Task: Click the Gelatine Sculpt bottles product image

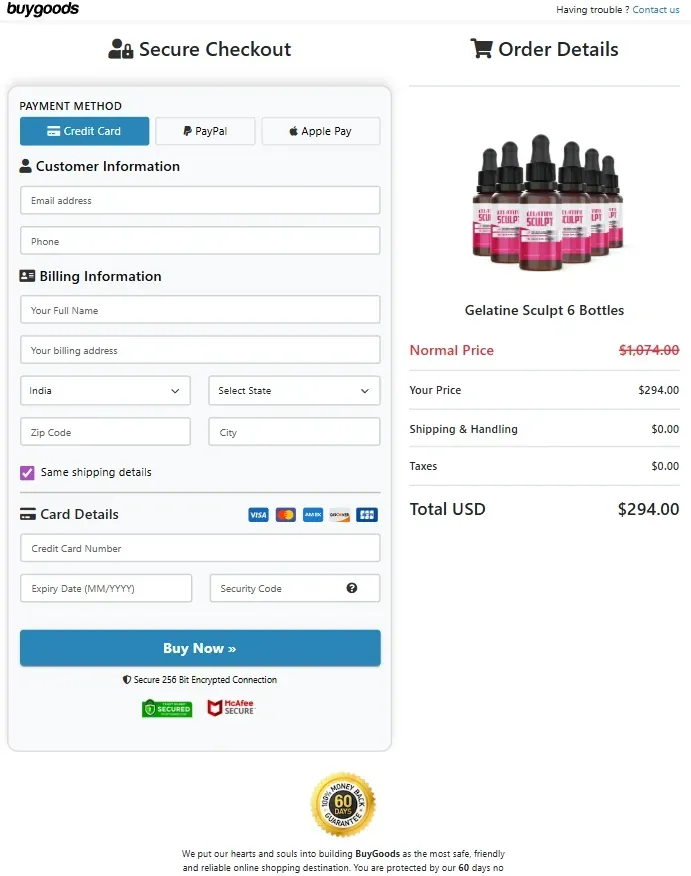Action: tap(547, 202)
